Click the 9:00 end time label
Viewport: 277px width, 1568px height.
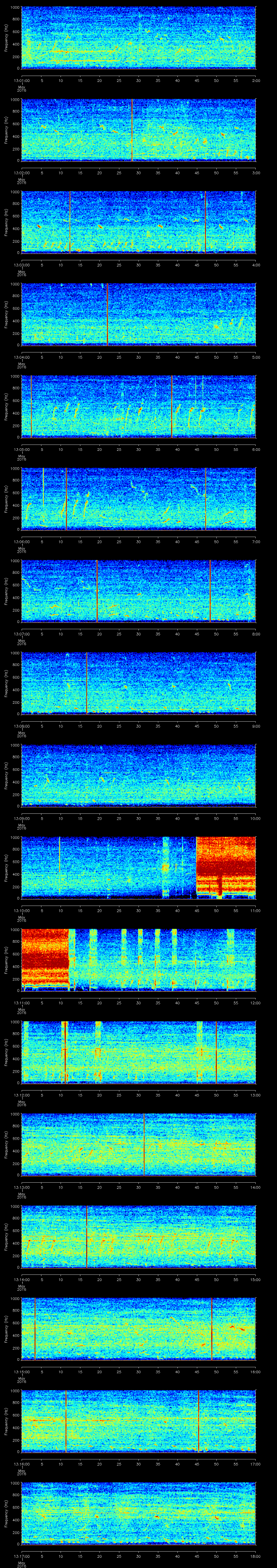tap(256, 726)
